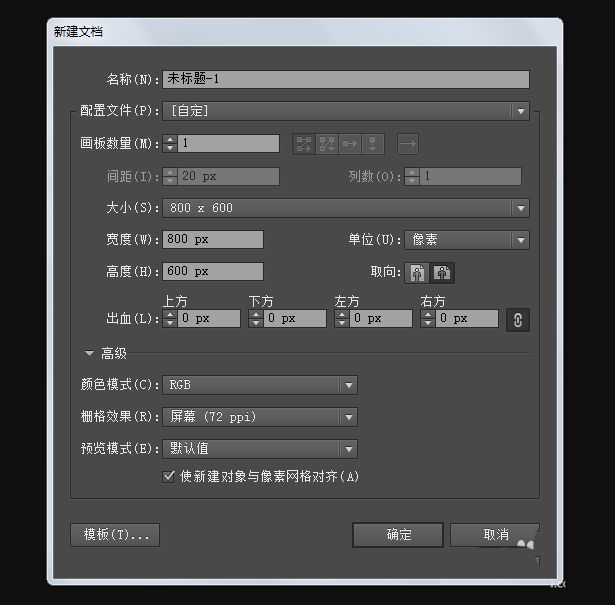Image resolution: width=615 pixels, height=605 pixels.
Task: Toggle the bleed link chain icon
Action: point(518,320)
